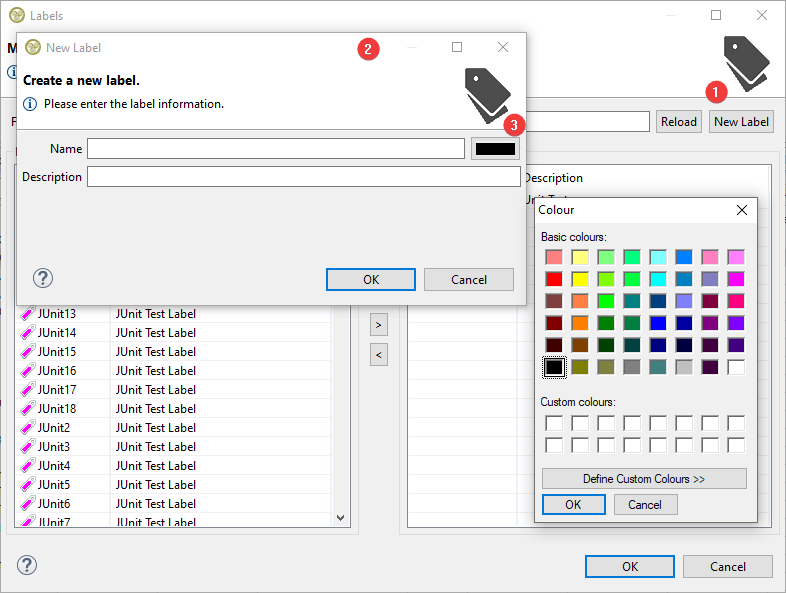Select the black basic colour swatch
786x593 pixels.
click(554, 367)
